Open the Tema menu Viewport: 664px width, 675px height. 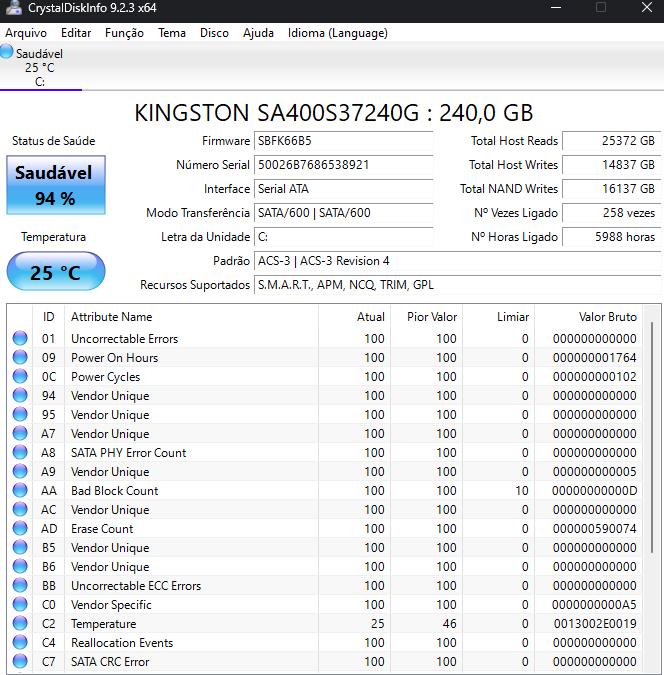point(172,33)
